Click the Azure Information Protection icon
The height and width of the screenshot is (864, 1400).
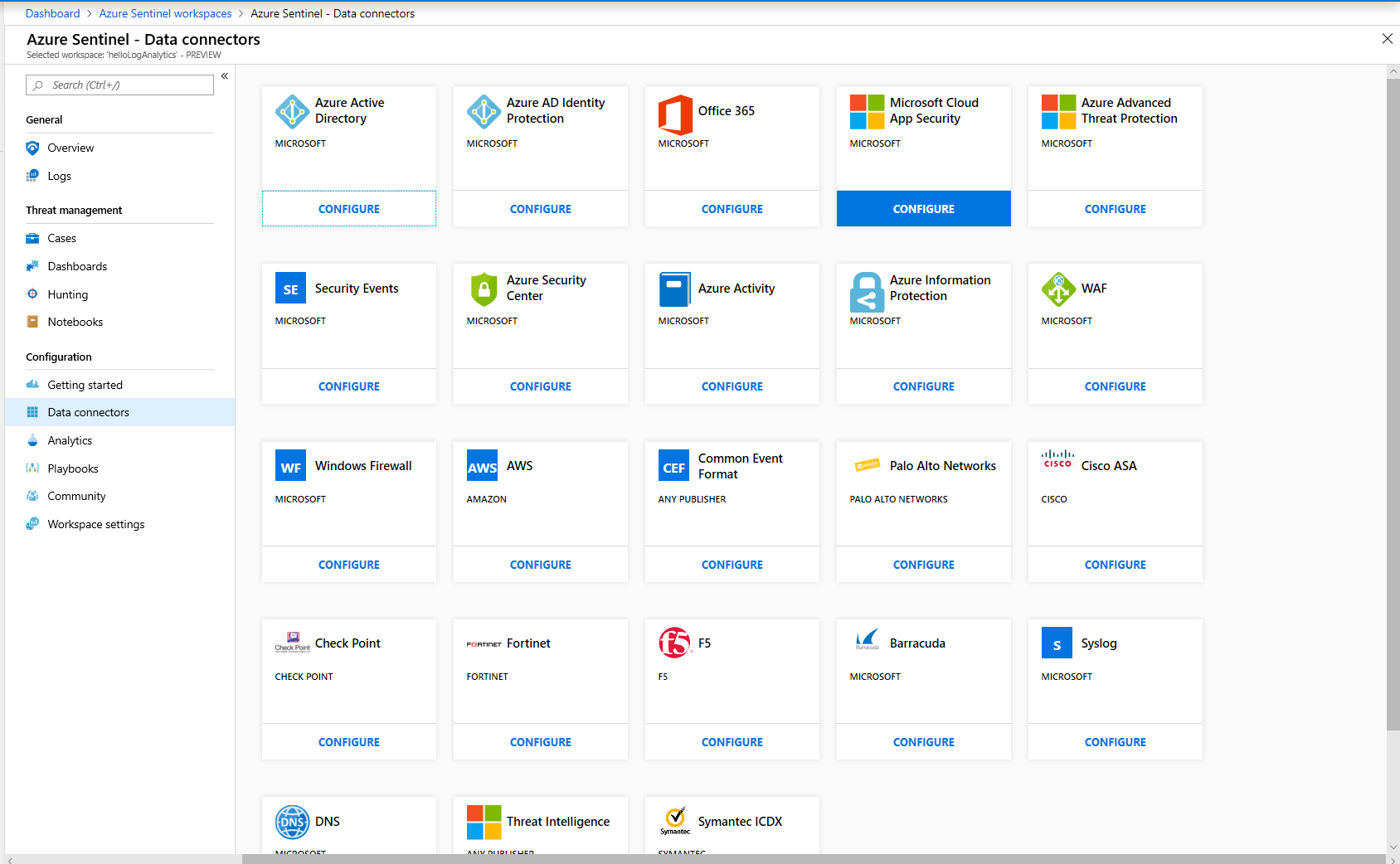tap(867, 292)
